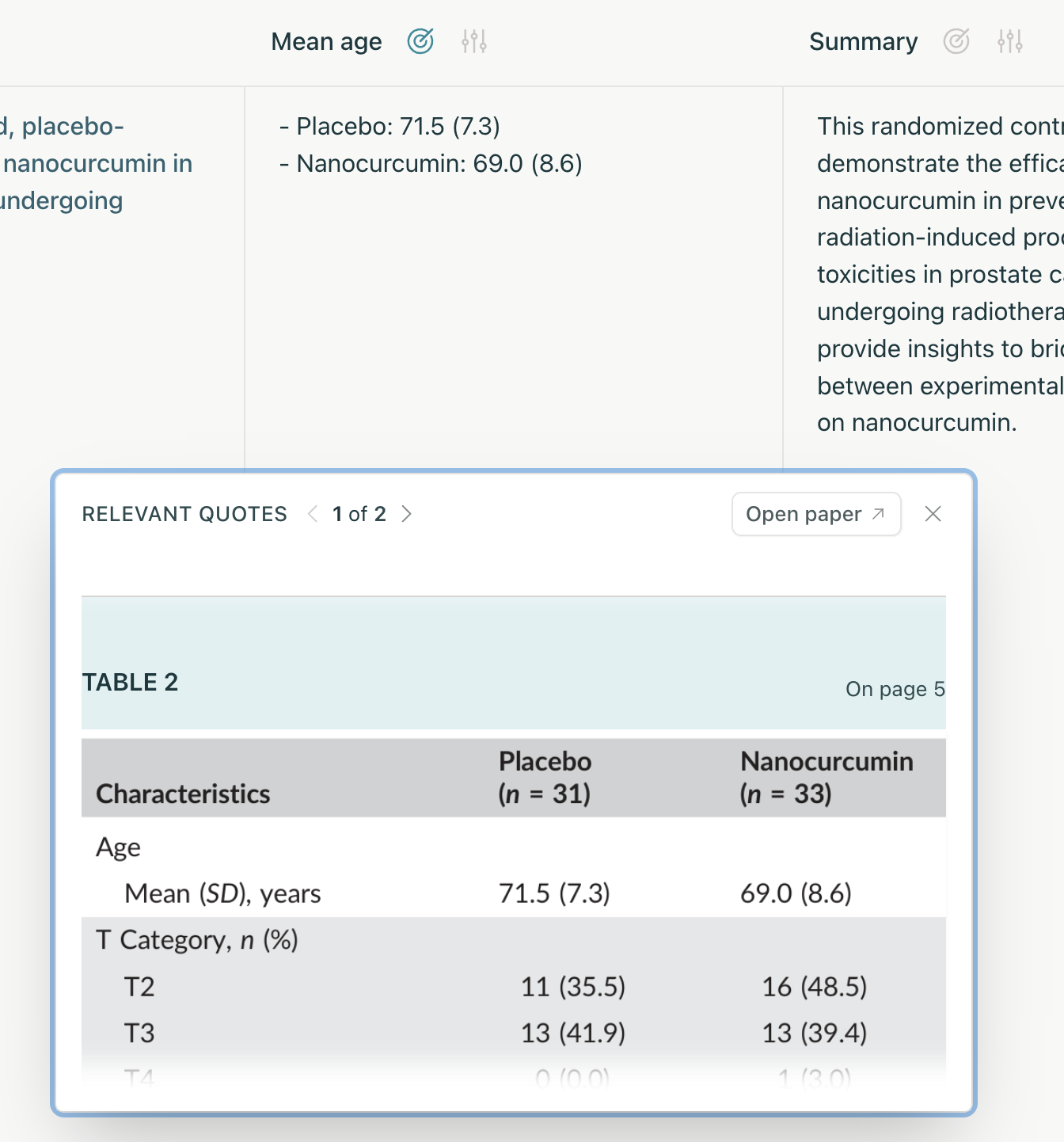The image size is (1064, 1142).
Task: Open the filter sliders icon beside Mean age
Action: coord(474,41)
